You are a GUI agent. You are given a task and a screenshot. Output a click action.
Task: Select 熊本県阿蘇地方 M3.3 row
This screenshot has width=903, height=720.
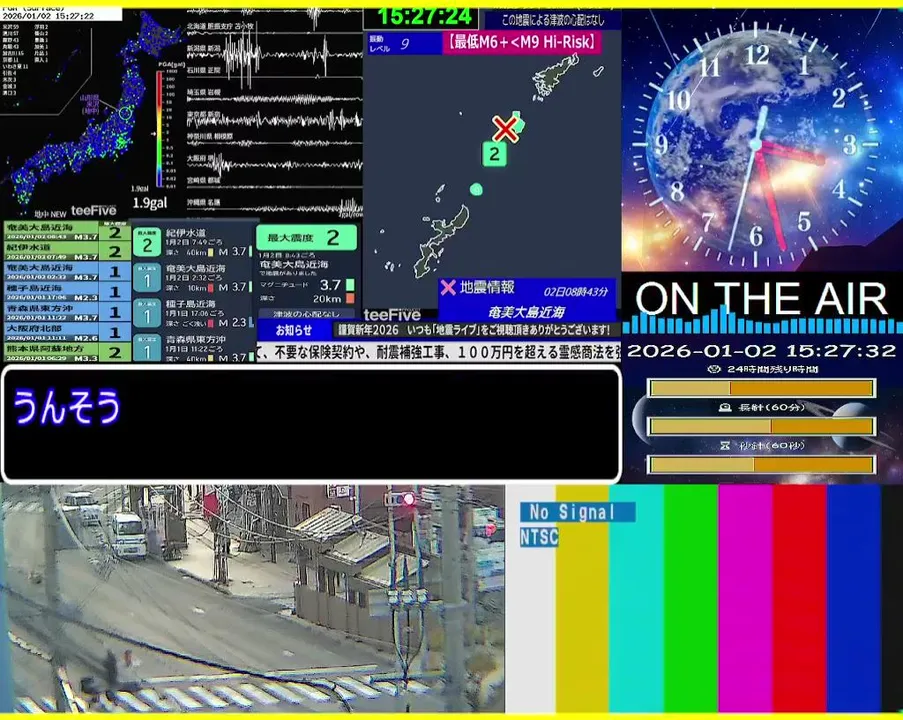click(67, 352)
